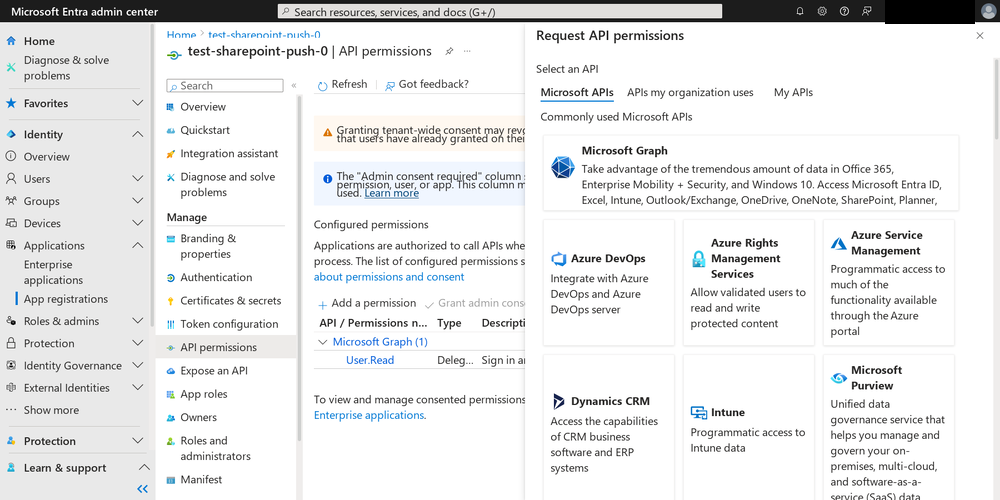The image size is (1000, 500).
Task: Collapse the Identity section chevron
Action: pos(137,135)
